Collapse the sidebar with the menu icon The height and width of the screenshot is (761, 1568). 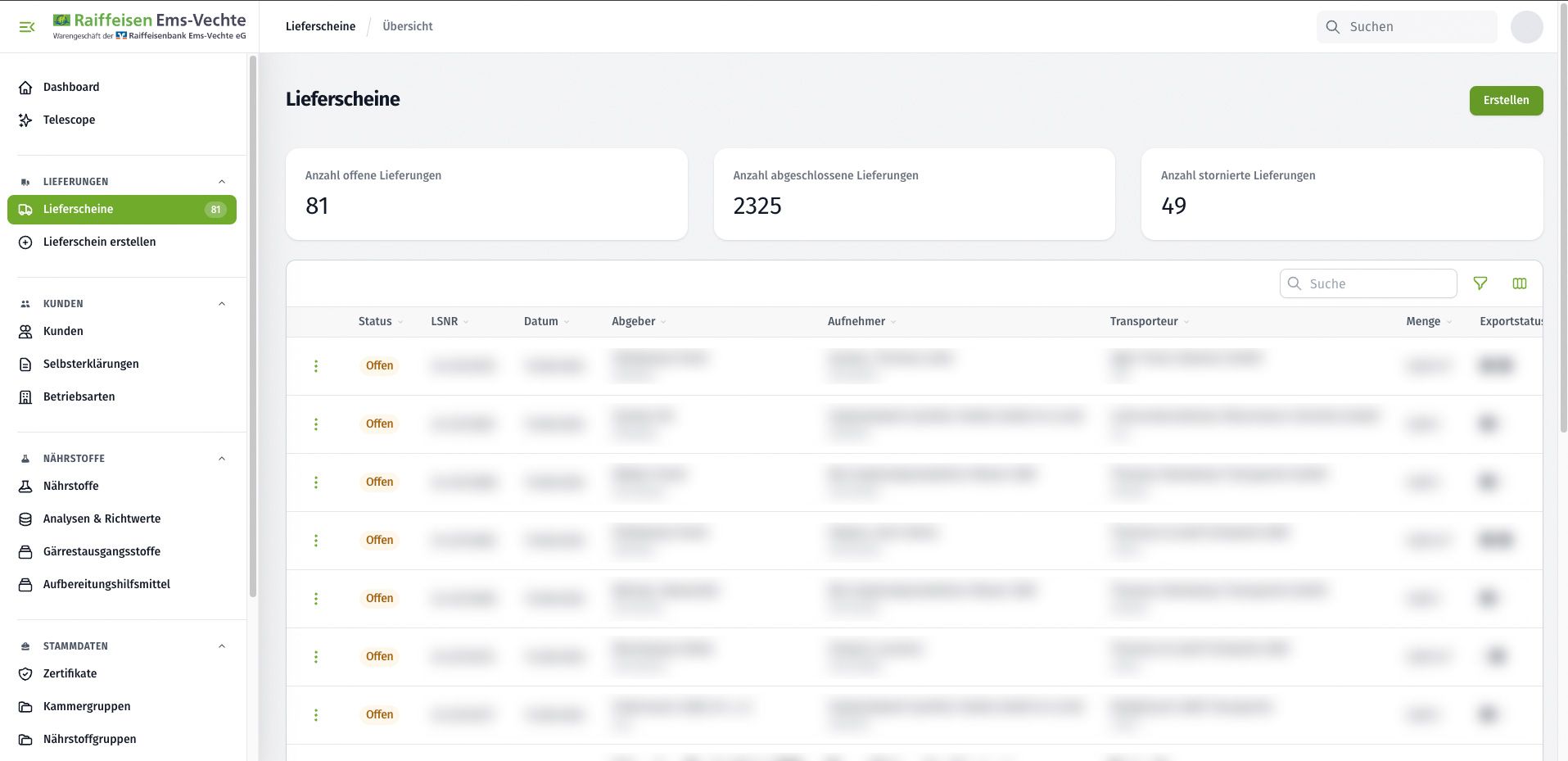(27, 27)
